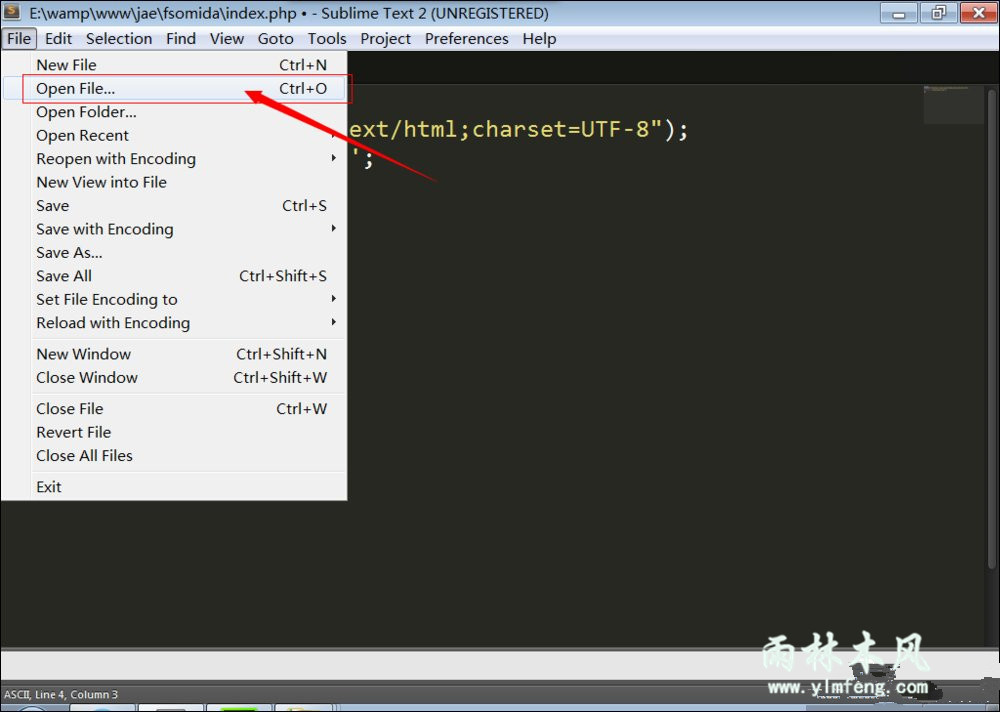Screen dimensions: 1000x712
Task: Open the Selection menu
Action: pyautogui.click(x=119, y=39)
